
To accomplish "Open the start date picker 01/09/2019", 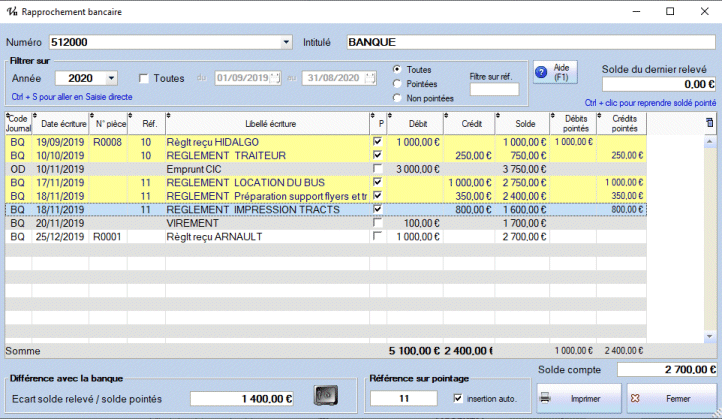I will pyautogui.click(x=274, y=78).
